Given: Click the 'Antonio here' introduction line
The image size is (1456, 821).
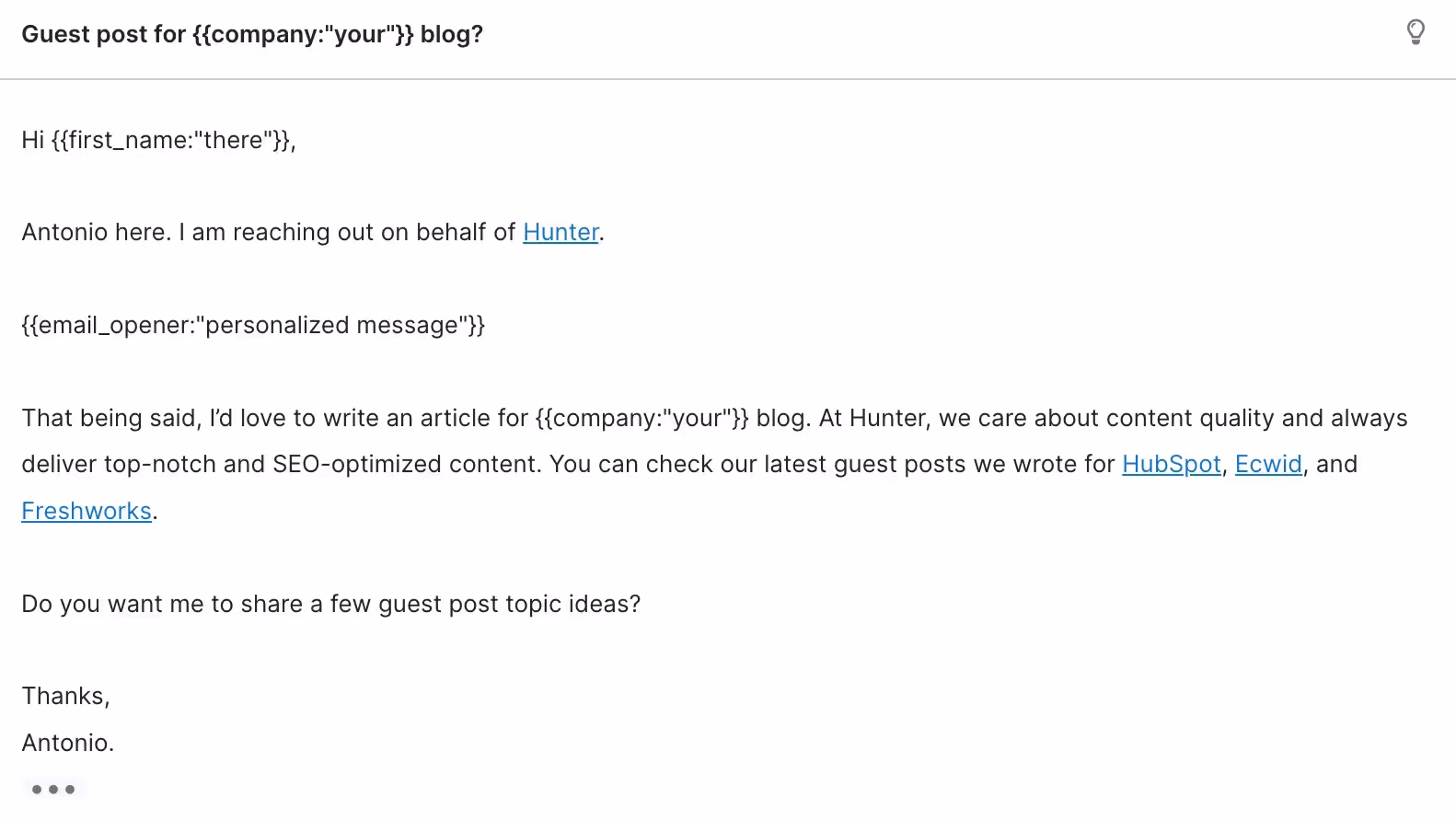Looking at the screenshot, I should [313, 232].
